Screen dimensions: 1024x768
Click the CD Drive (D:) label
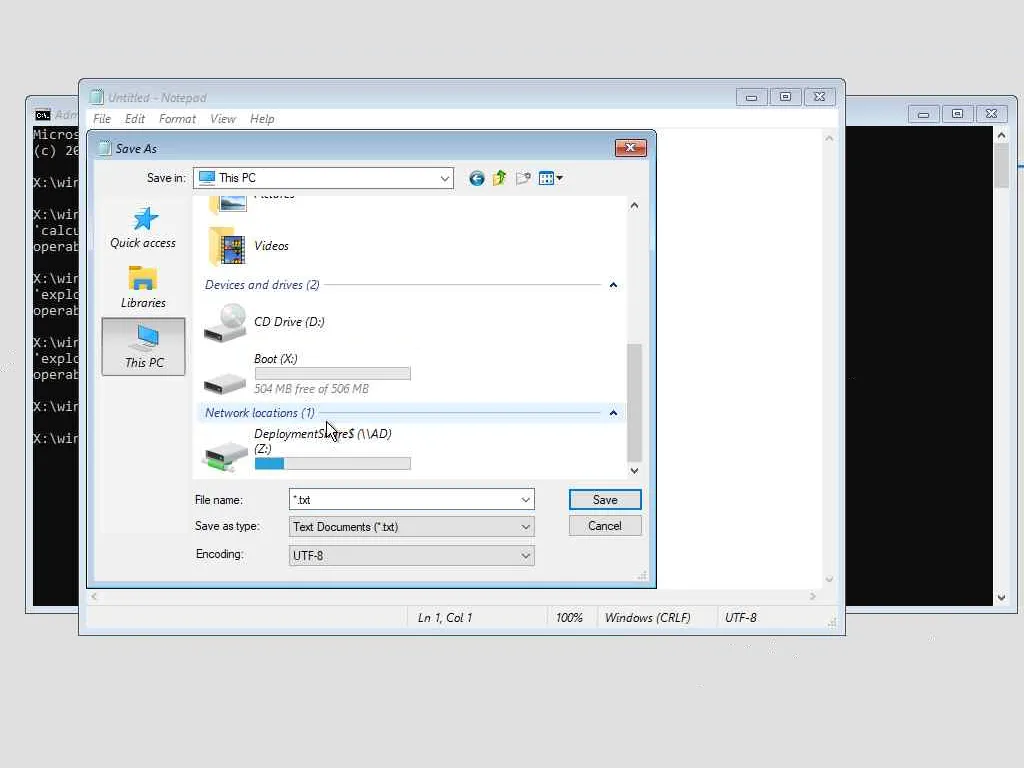(x=289, y=322)
